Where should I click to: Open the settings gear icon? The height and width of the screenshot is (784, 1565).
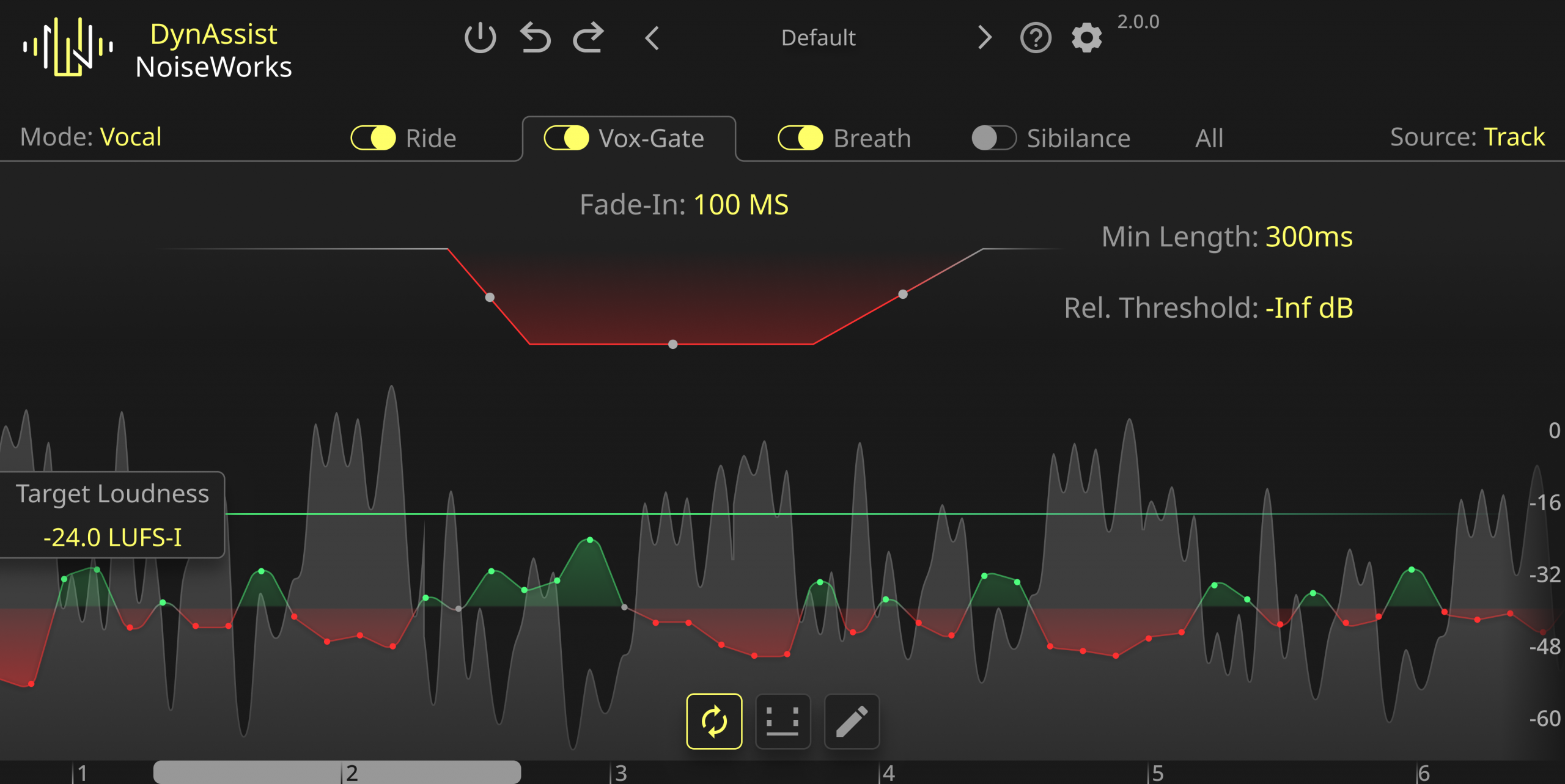(1086, 38)
